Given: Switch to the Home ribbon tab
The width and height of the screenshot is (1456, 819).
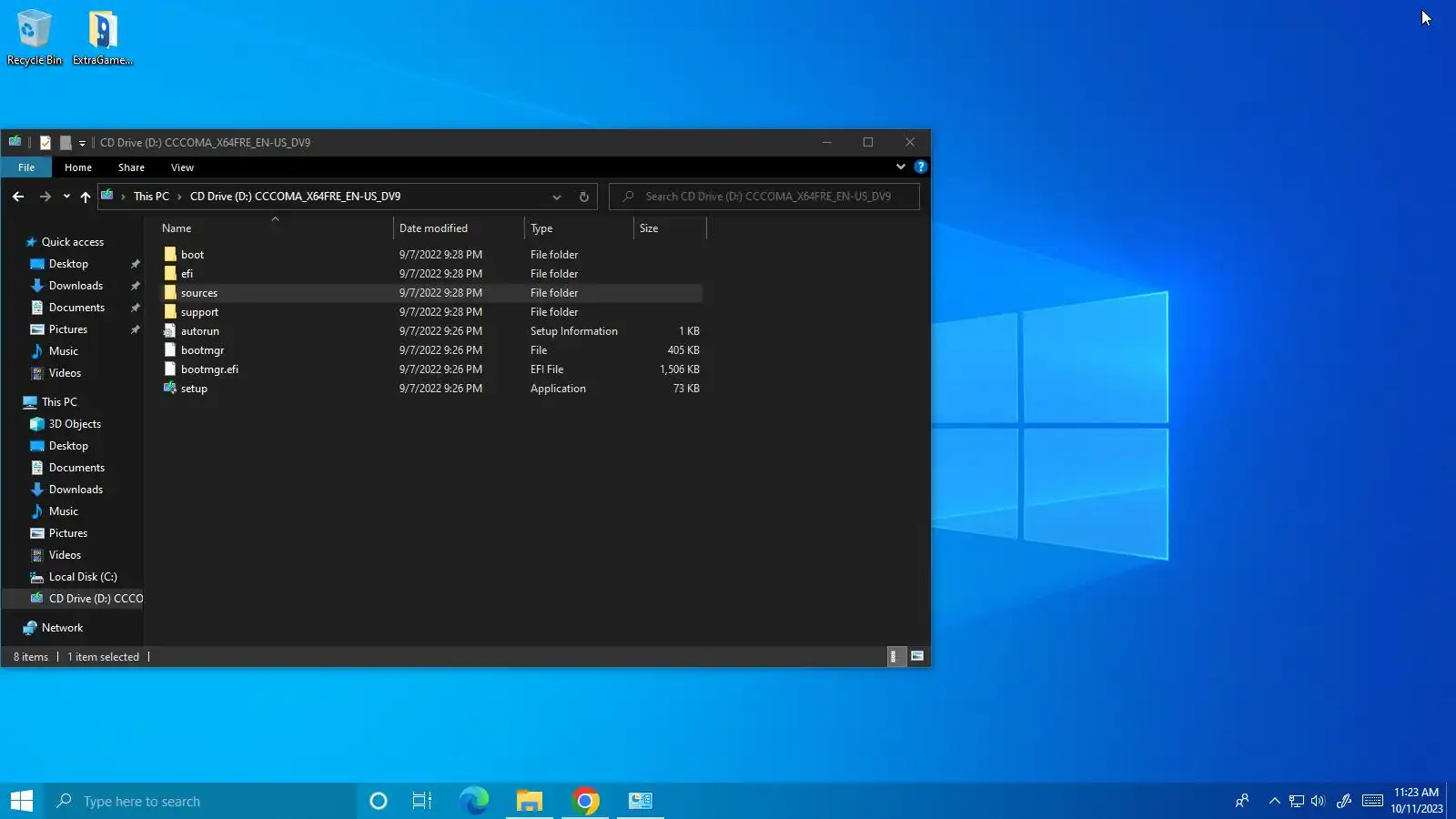Looking at the screenshot, I should coord(78,167).
